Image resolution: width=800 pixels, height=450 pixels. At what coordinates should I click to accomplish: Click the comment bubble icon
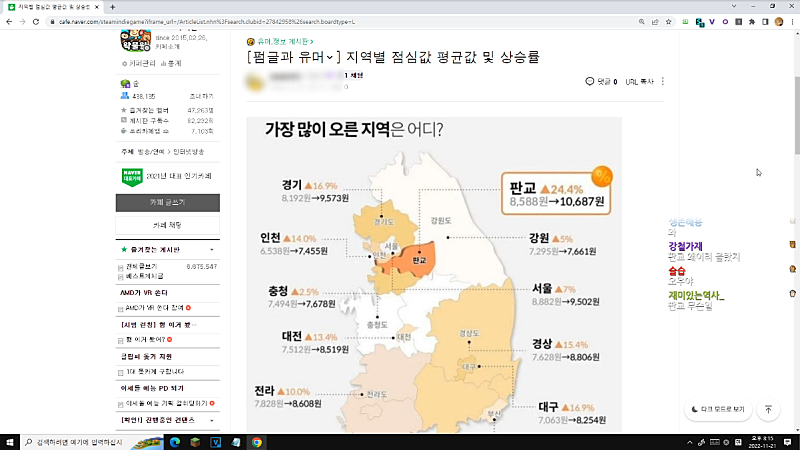point(590,81)
